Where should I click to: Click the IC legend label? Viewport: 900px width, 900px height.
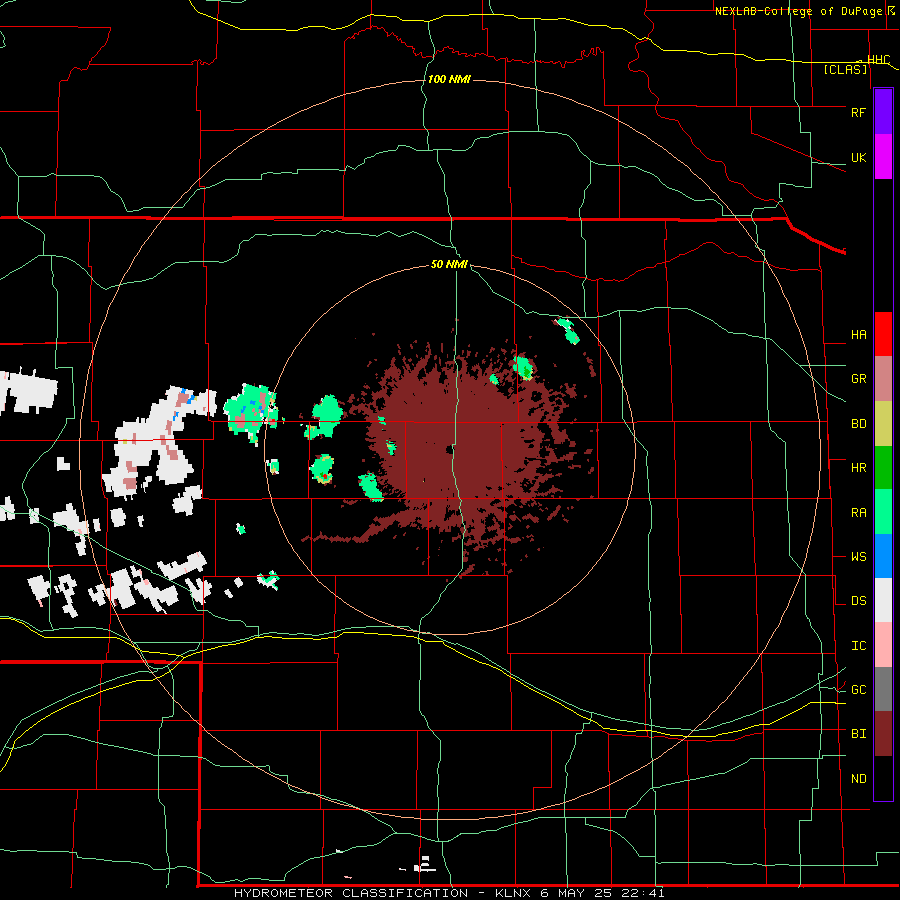[858, 646]
